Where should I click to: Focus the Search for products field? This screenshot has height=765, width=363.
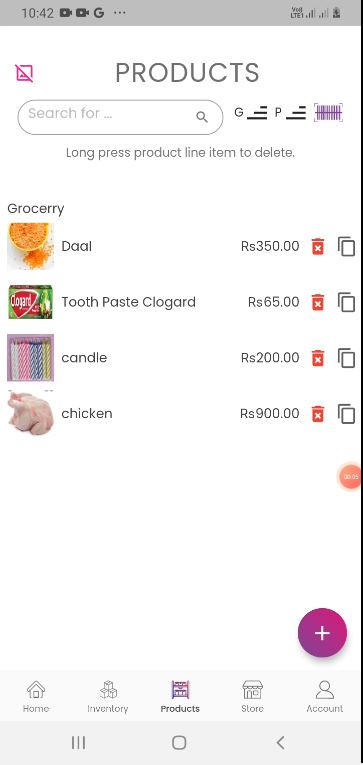(x=120, y=117)
